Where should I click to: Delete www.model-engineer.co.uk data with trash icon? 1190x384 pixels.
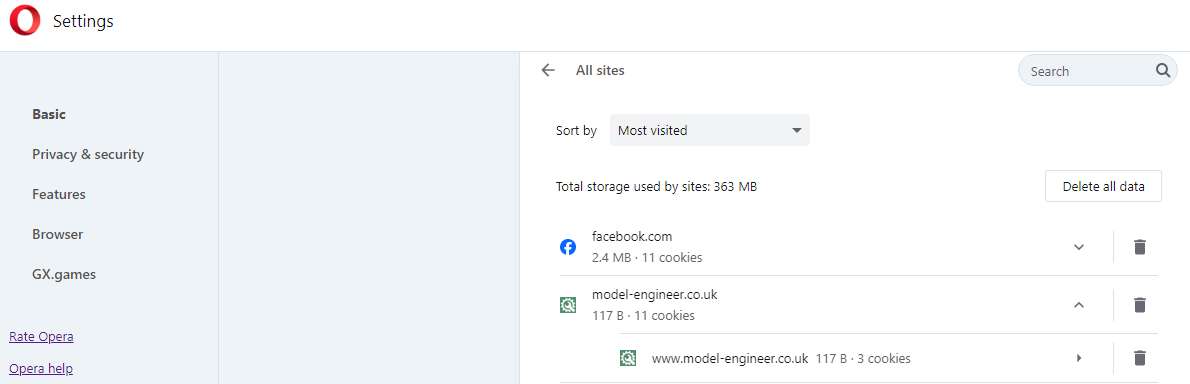tap(1139, 358)
